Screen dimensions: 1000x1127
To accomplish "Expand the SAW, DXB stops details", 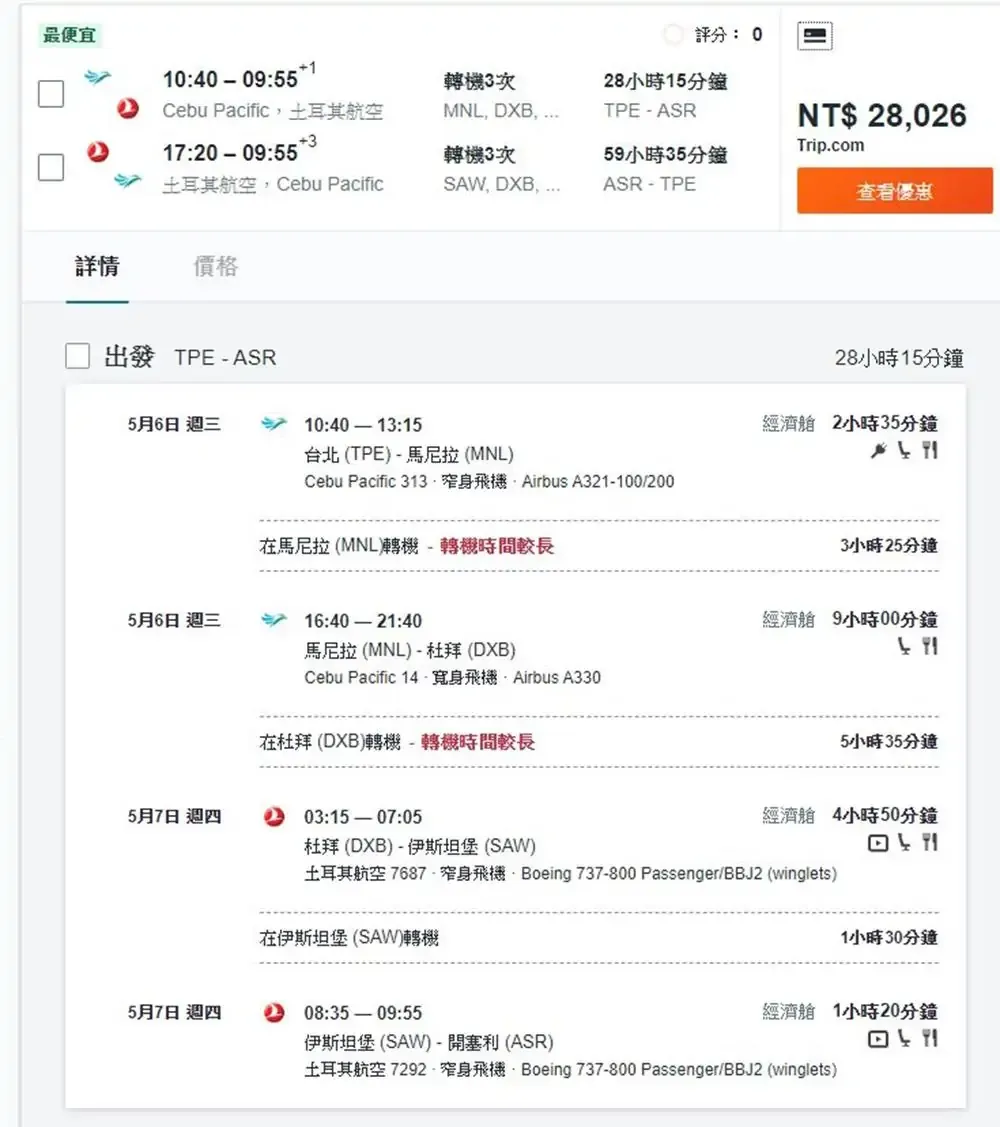I will point(502,185).
